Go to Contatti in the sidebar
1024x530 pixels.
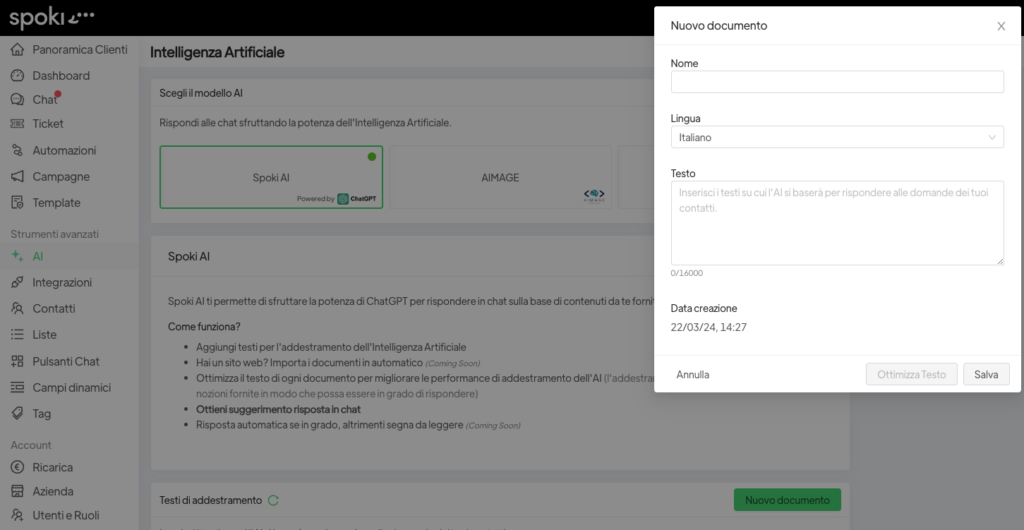pyautogui.click(x=53, y=309)
